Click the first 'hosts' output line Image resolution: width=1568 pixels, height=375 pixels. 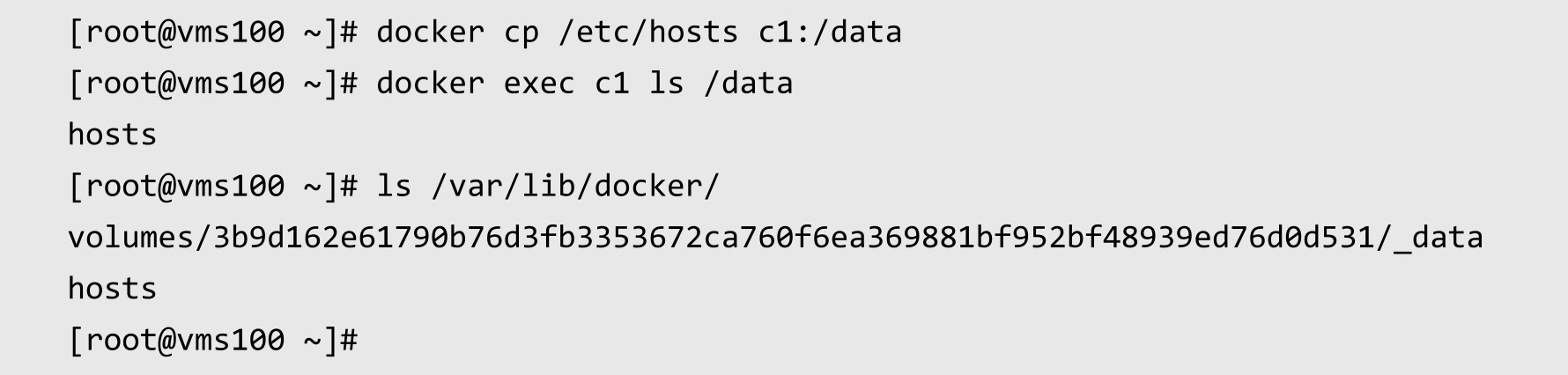pos(112,135)
